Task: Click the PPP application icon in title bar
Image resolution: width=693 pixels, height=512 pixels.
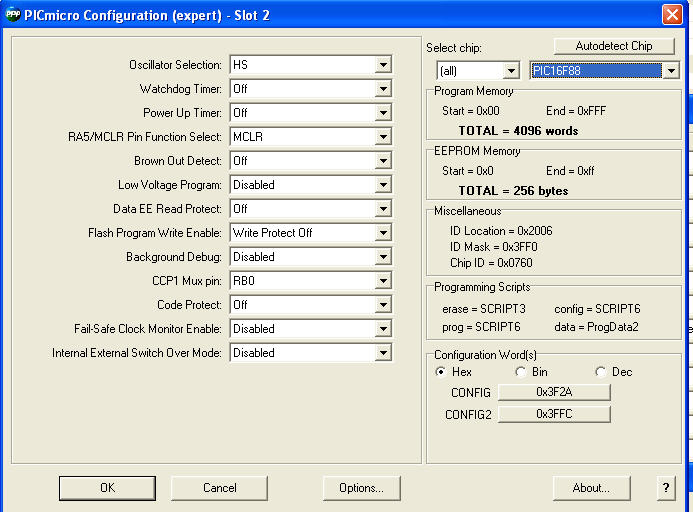Action: point(13,15)
